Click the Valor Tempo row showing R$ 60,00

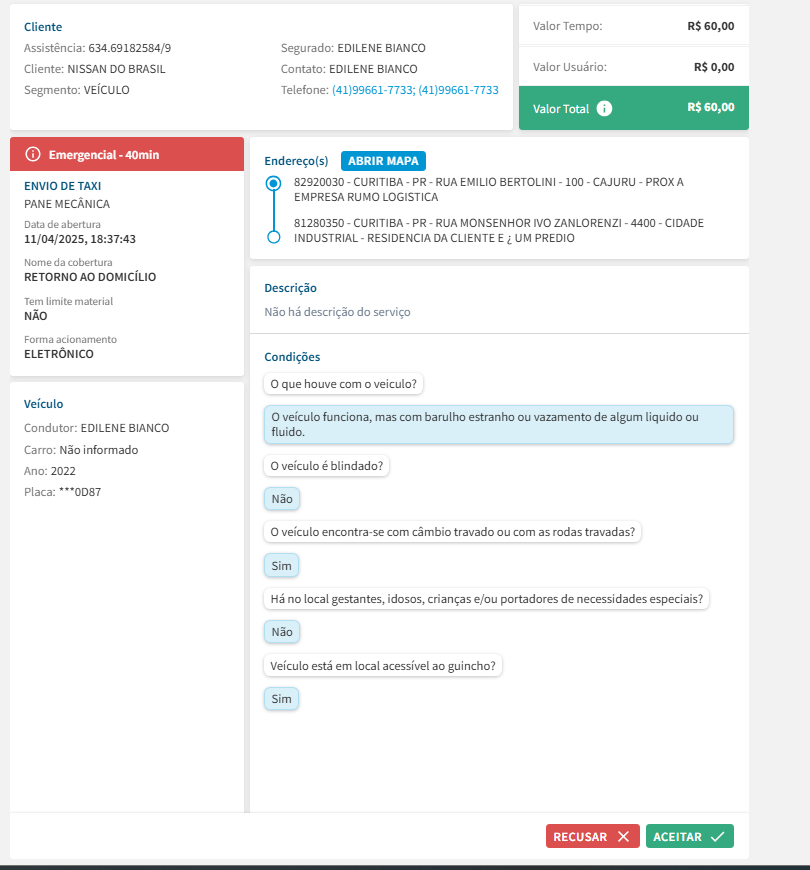point(633,26)
